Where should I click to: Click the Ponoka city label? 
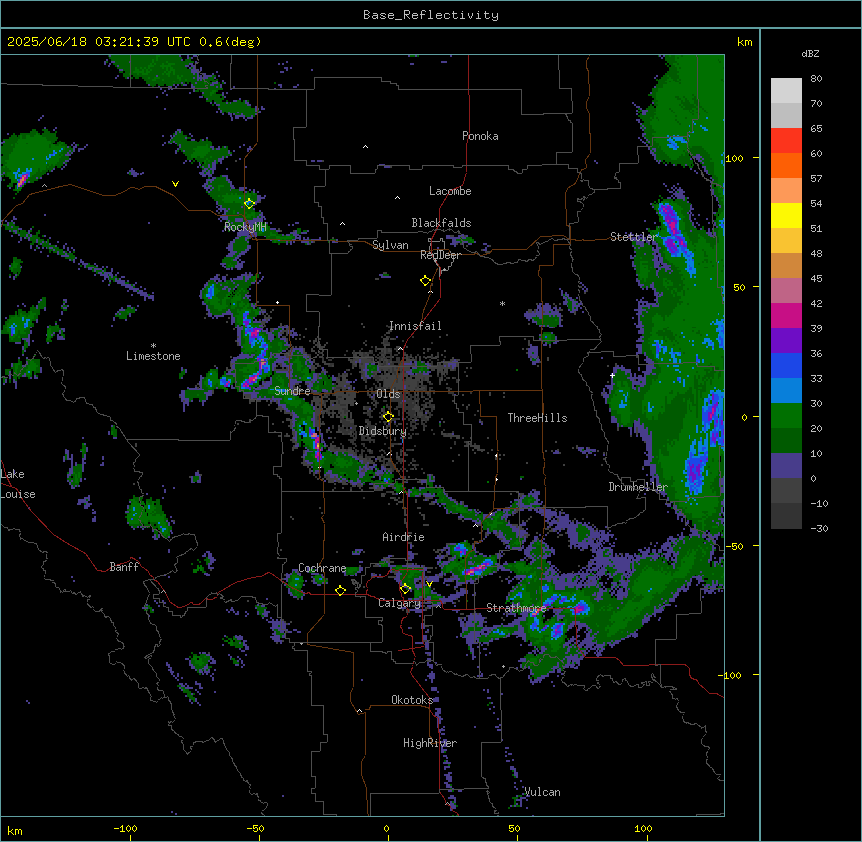click(x=480, y=136)
